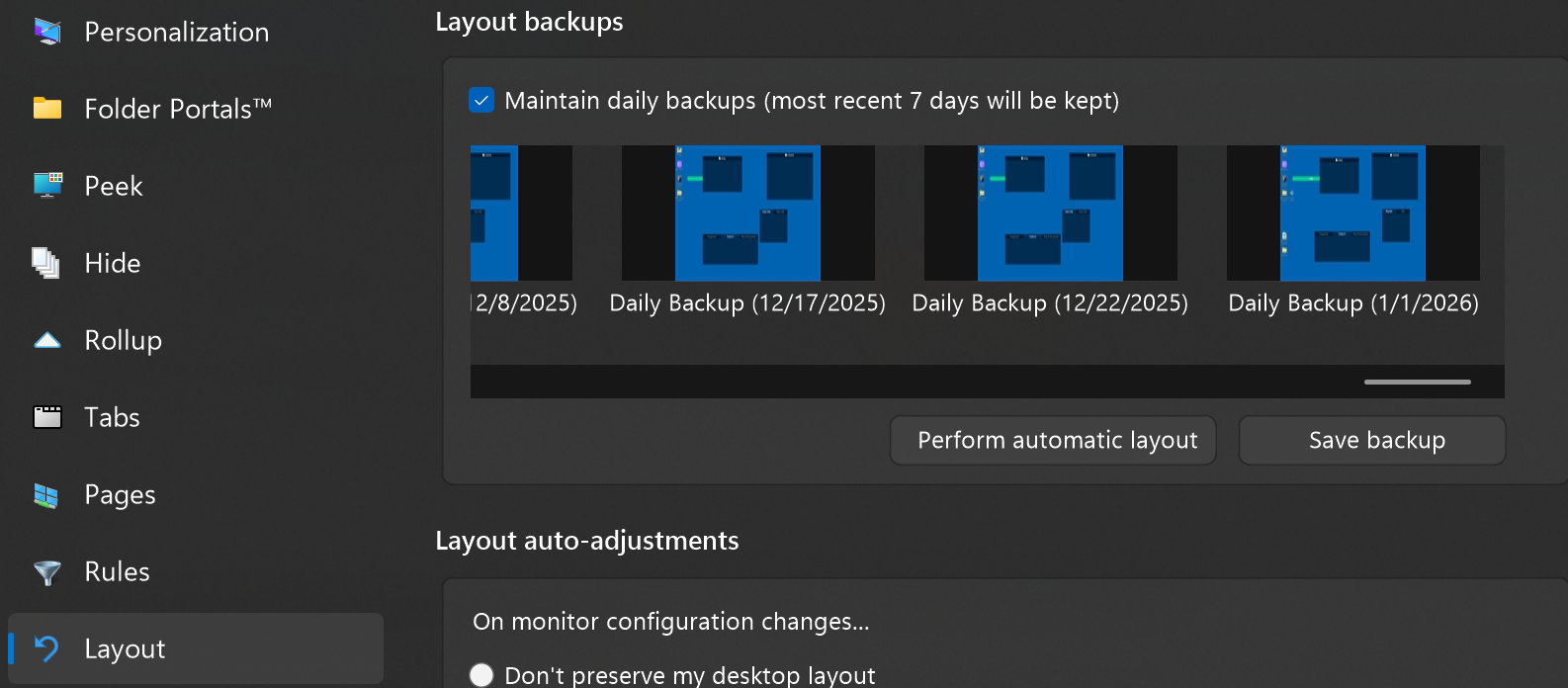The height and width of the screenshot is (688, 1568).
Task: Click the Layout undo-arrow icon
Action: tap(46, 648)
